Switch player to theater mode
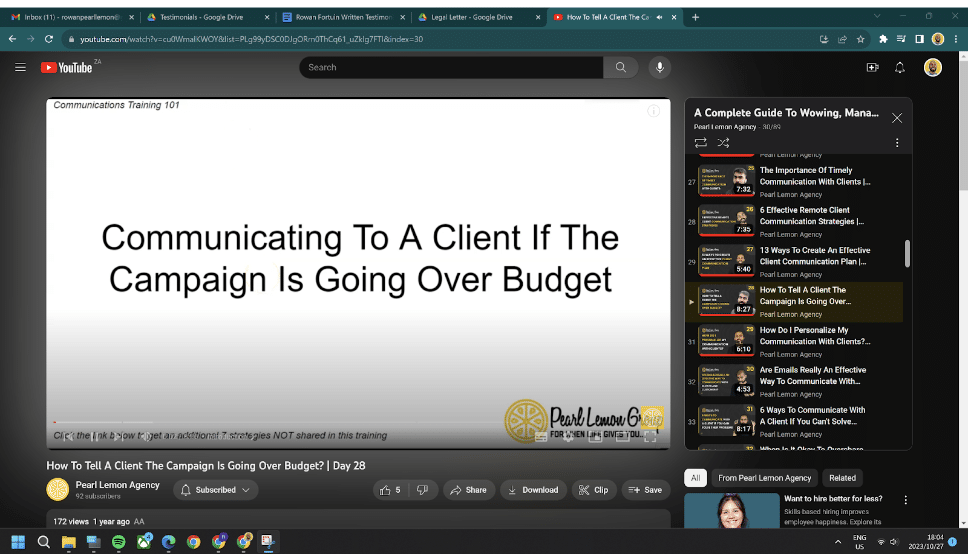The height and width of the screenshot is (554, 974). (x=623, y=437)
